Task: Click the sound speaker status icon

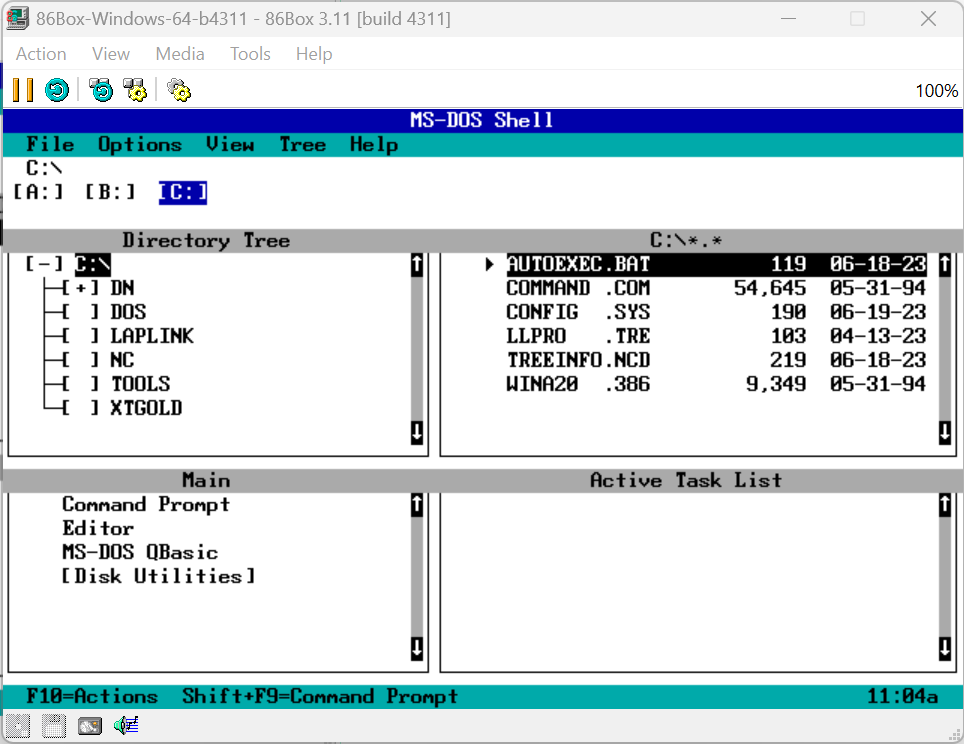Action: pyautogui.click(x=126, y=726)
